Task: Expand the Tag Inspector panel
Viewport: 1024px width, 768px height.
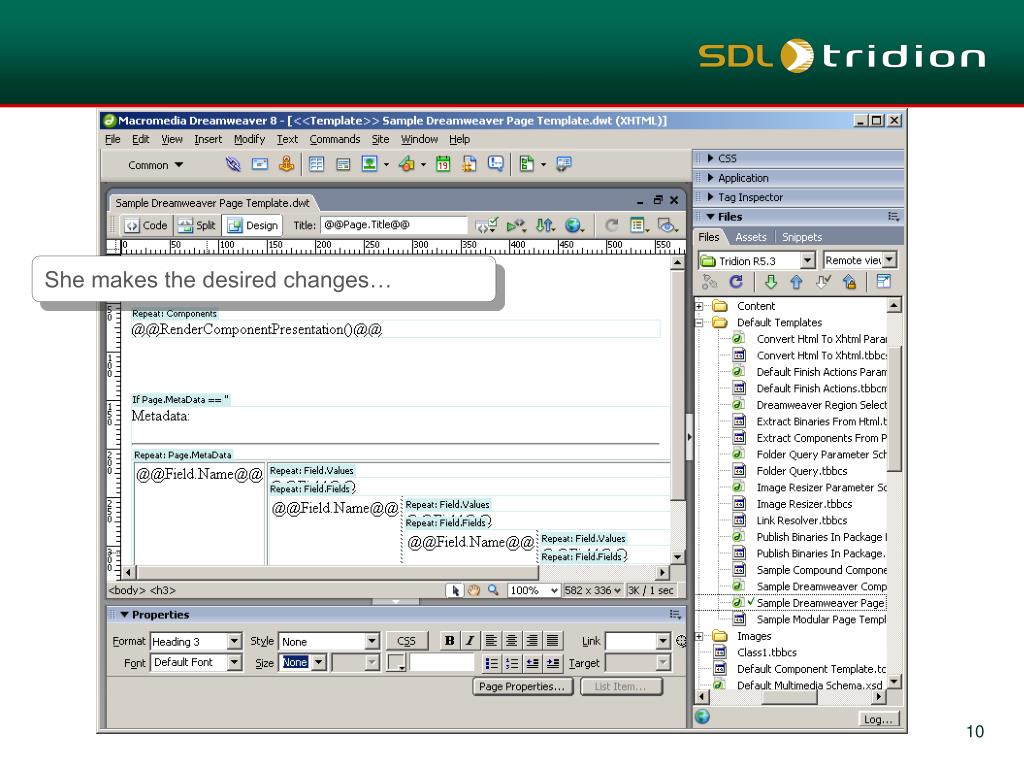Action: 711,197
